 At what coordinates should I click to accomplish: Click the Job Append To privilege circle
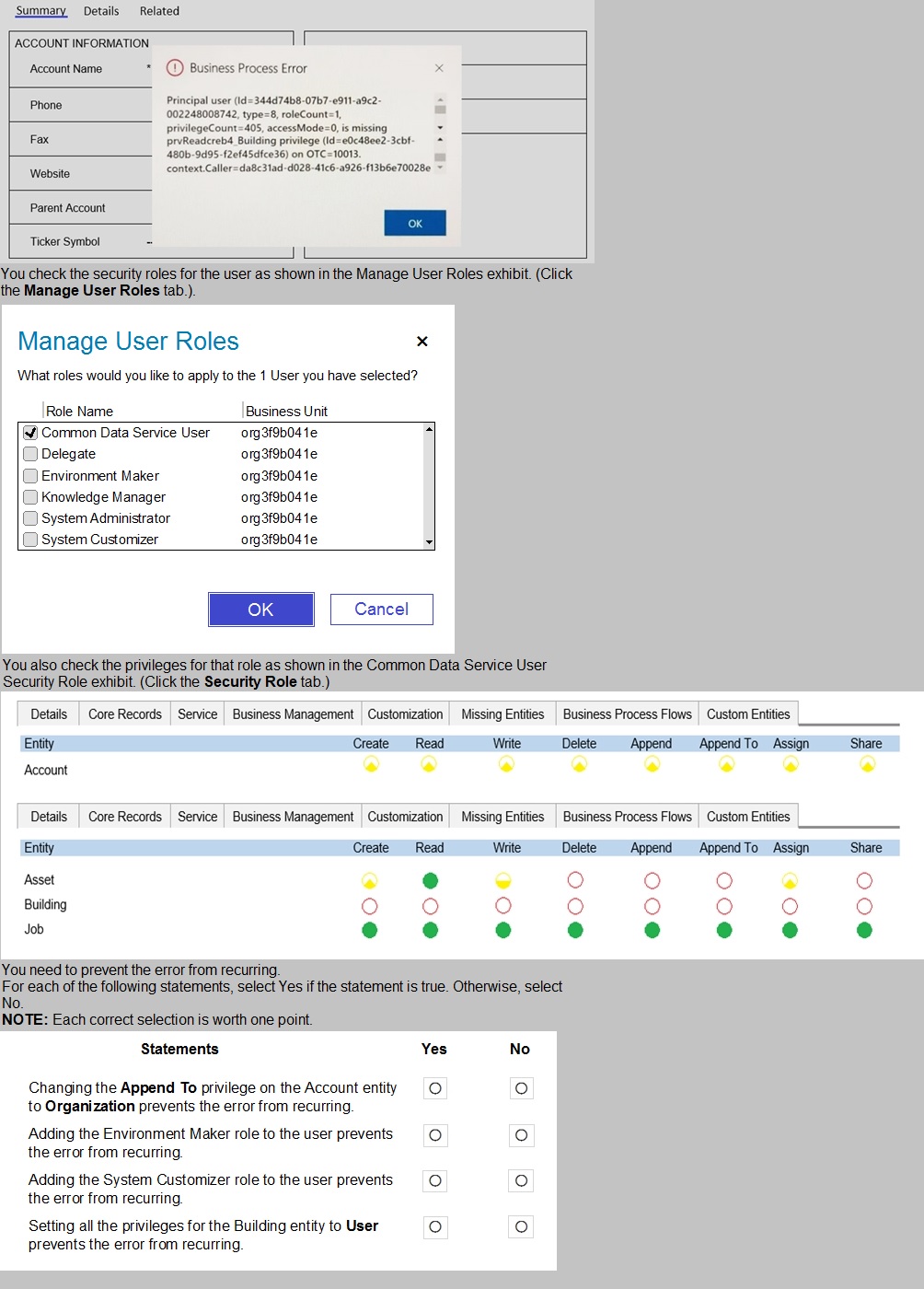[x=724, y=931]
